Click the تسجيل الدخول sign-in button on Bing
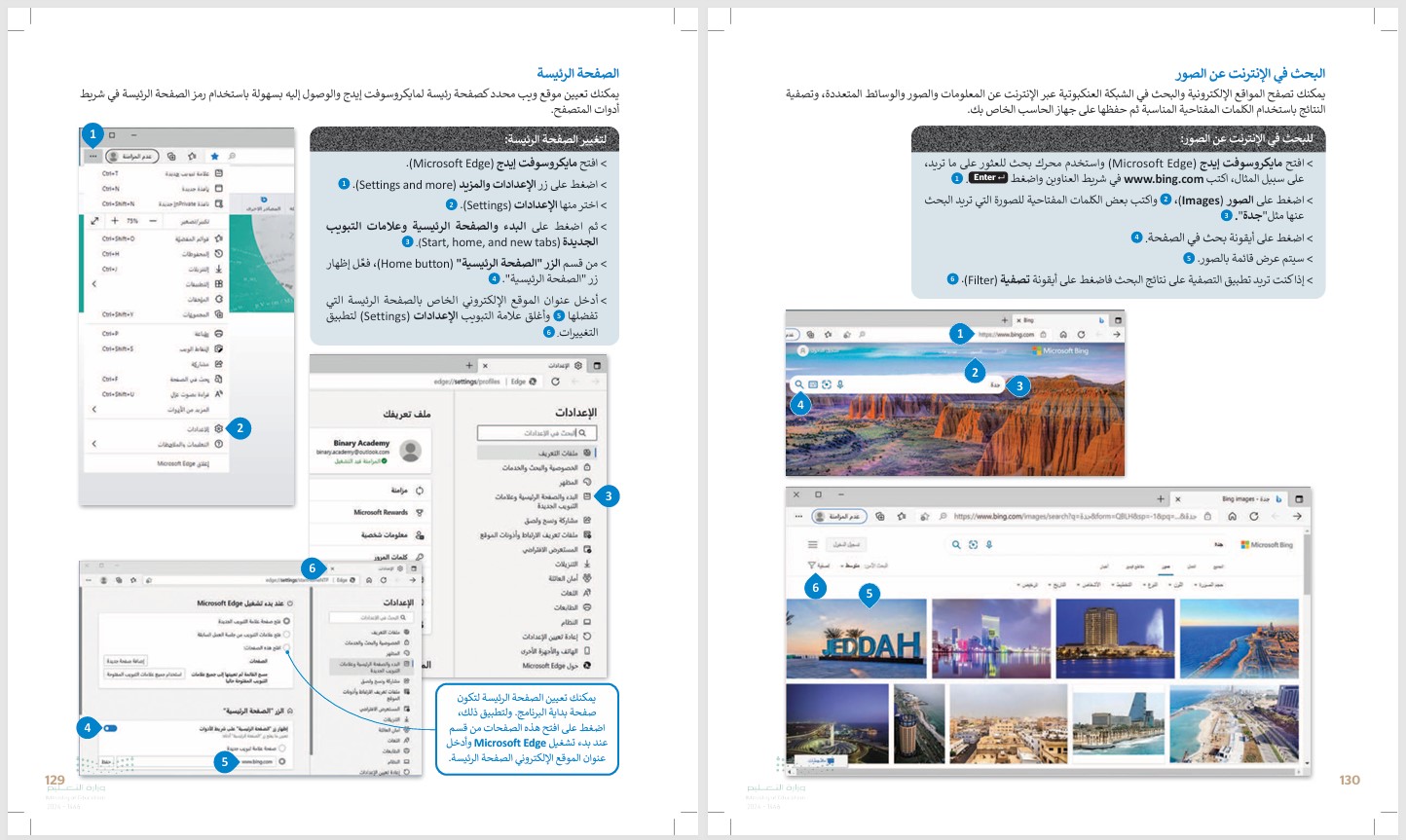This screenshot has width=1406, height=840. pos(846,544)
